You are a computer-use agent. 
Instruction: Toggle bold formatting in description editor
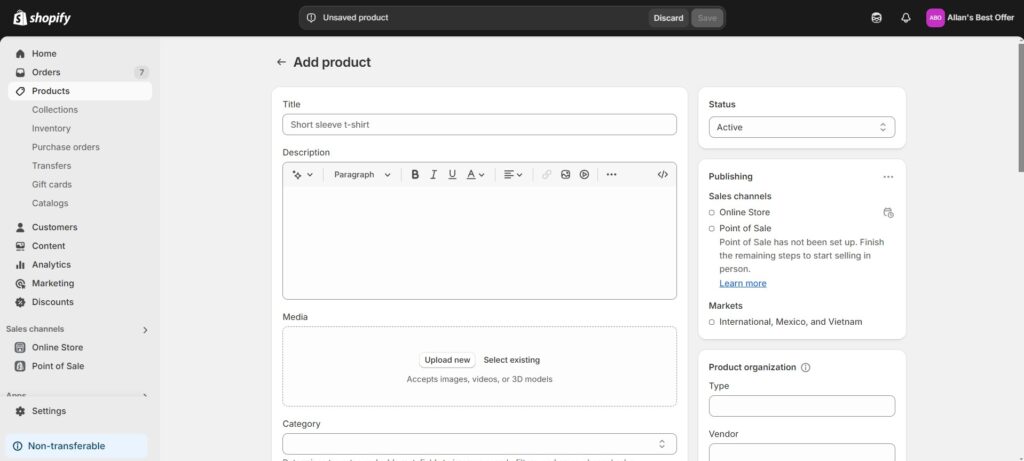point(415,174)
